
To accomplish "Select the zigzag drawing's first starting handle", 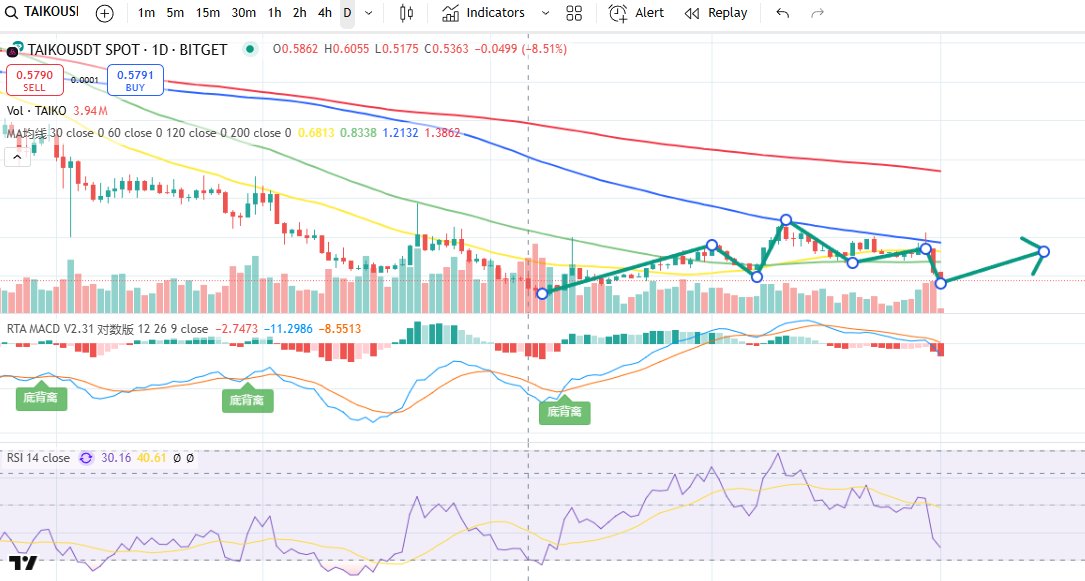I will click(x=542, y=294).
